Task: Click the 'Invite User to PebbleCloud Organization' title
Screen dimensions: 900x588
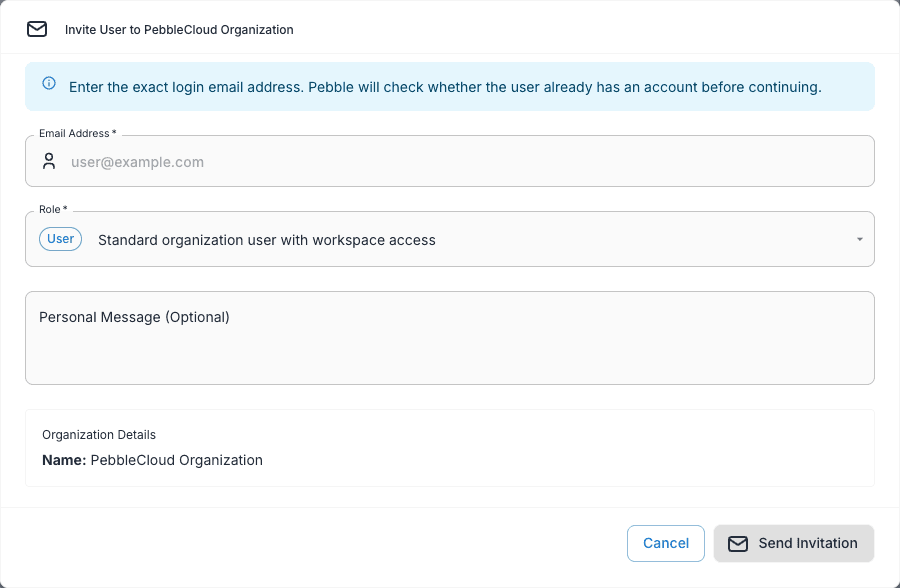Action: coord(179,30)
